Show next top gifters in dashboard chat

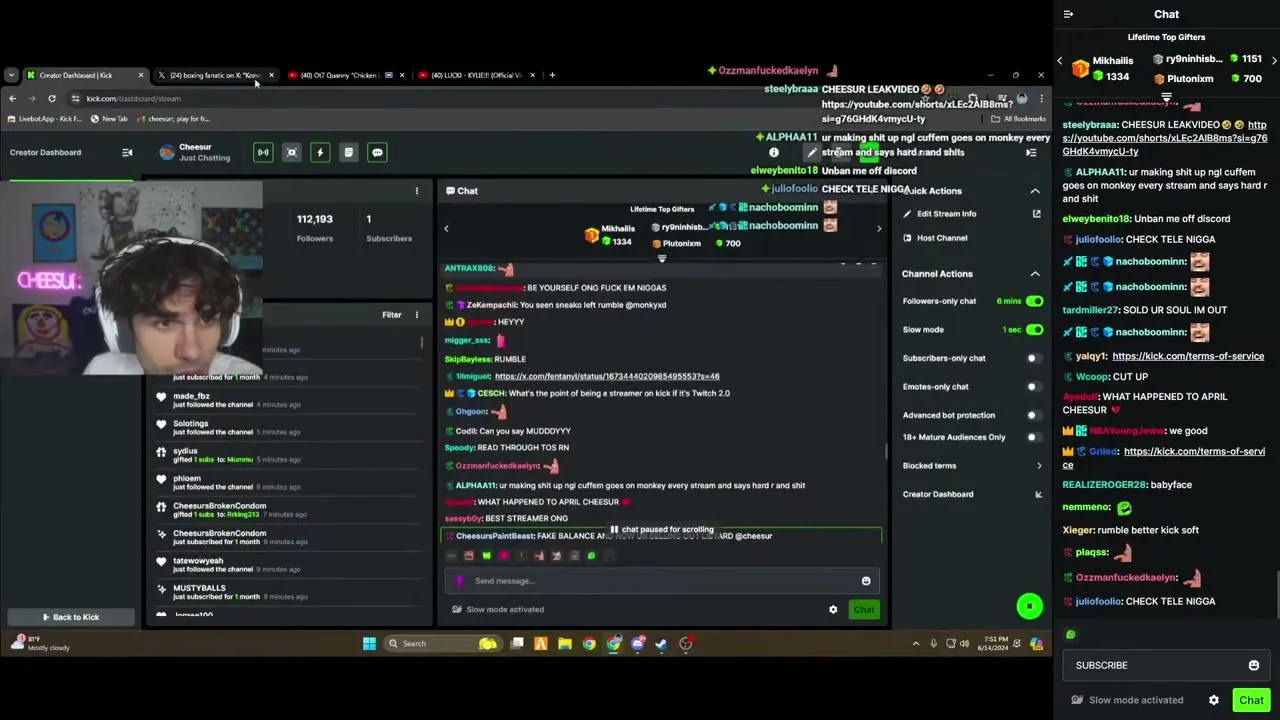tap(879, 228)
